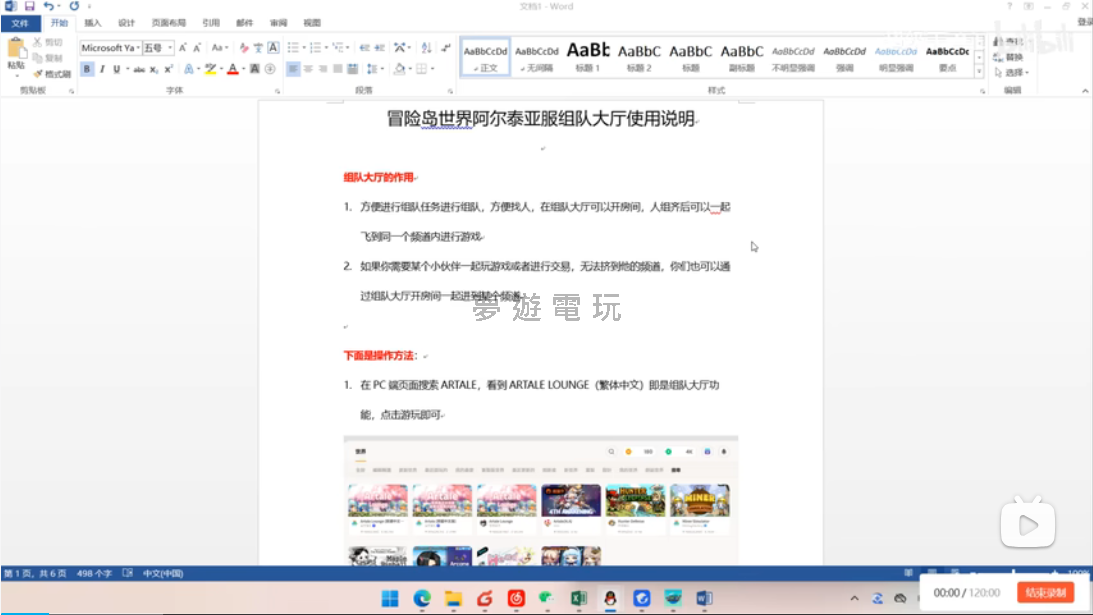This screenshot has height=615, width=1093.
Task: Click the Format Painter brush icon
Action: click(x=38, y=74)
